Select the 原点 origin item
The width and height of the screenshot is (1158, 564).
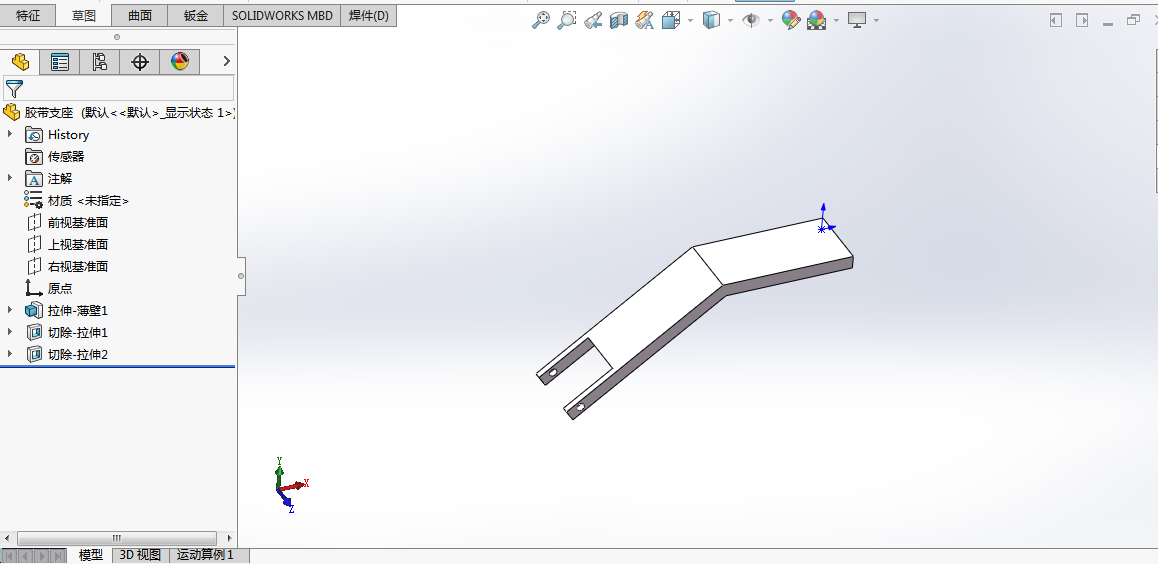point(60,289)
